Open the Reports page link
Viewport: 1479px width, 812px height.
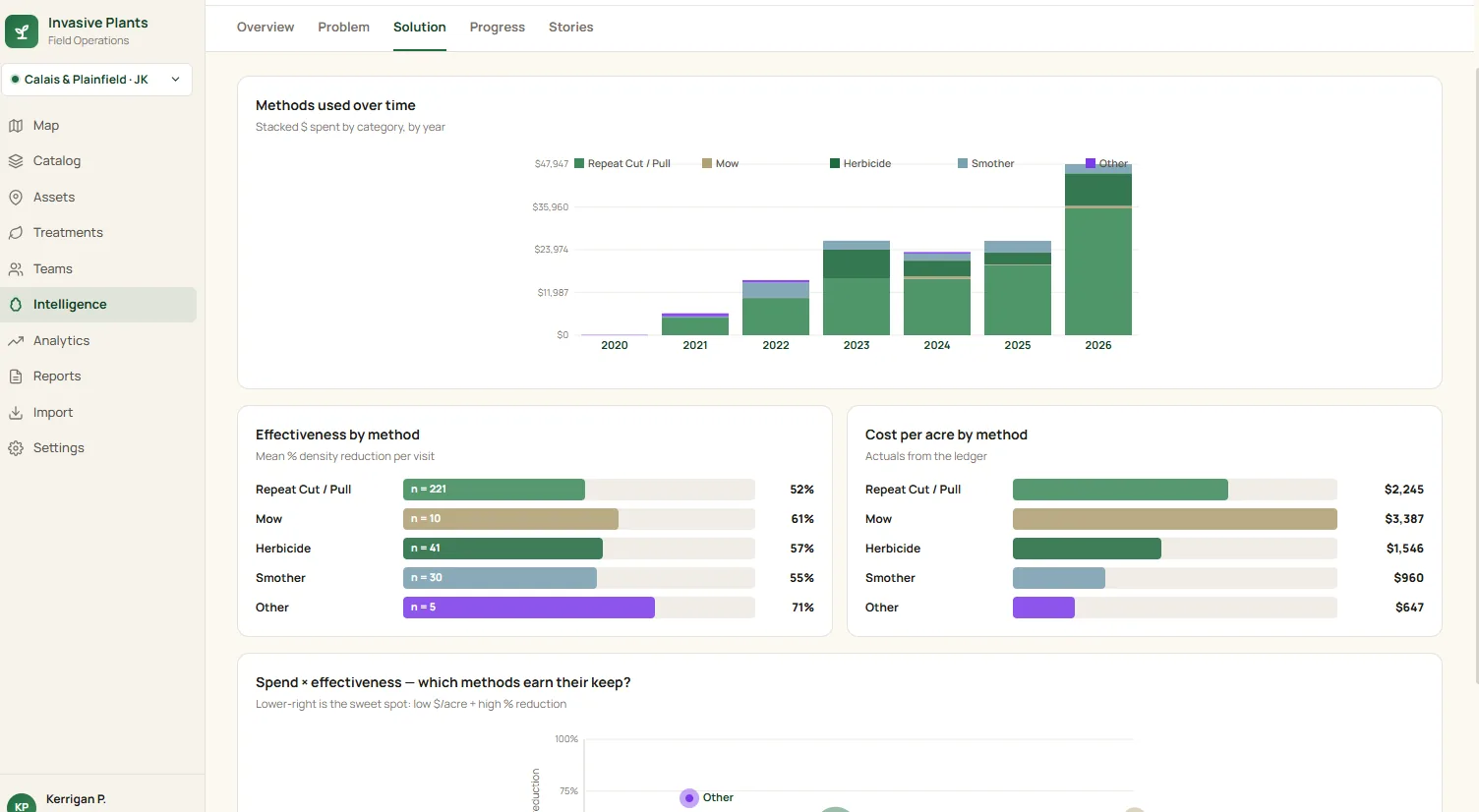pyautogui.click(x=57, y=377)
